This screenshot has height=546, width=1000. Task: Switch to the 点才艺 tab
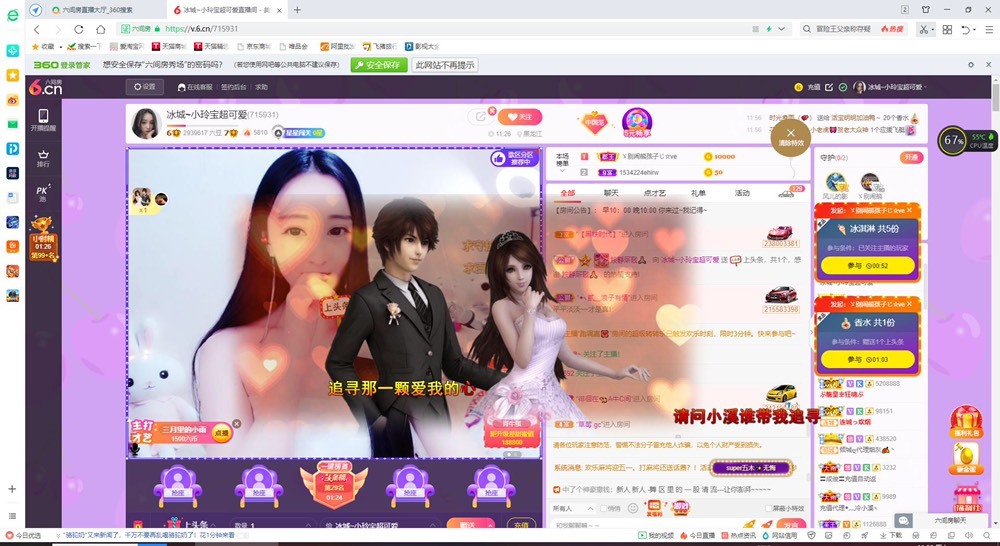click(x=654, y=193)
